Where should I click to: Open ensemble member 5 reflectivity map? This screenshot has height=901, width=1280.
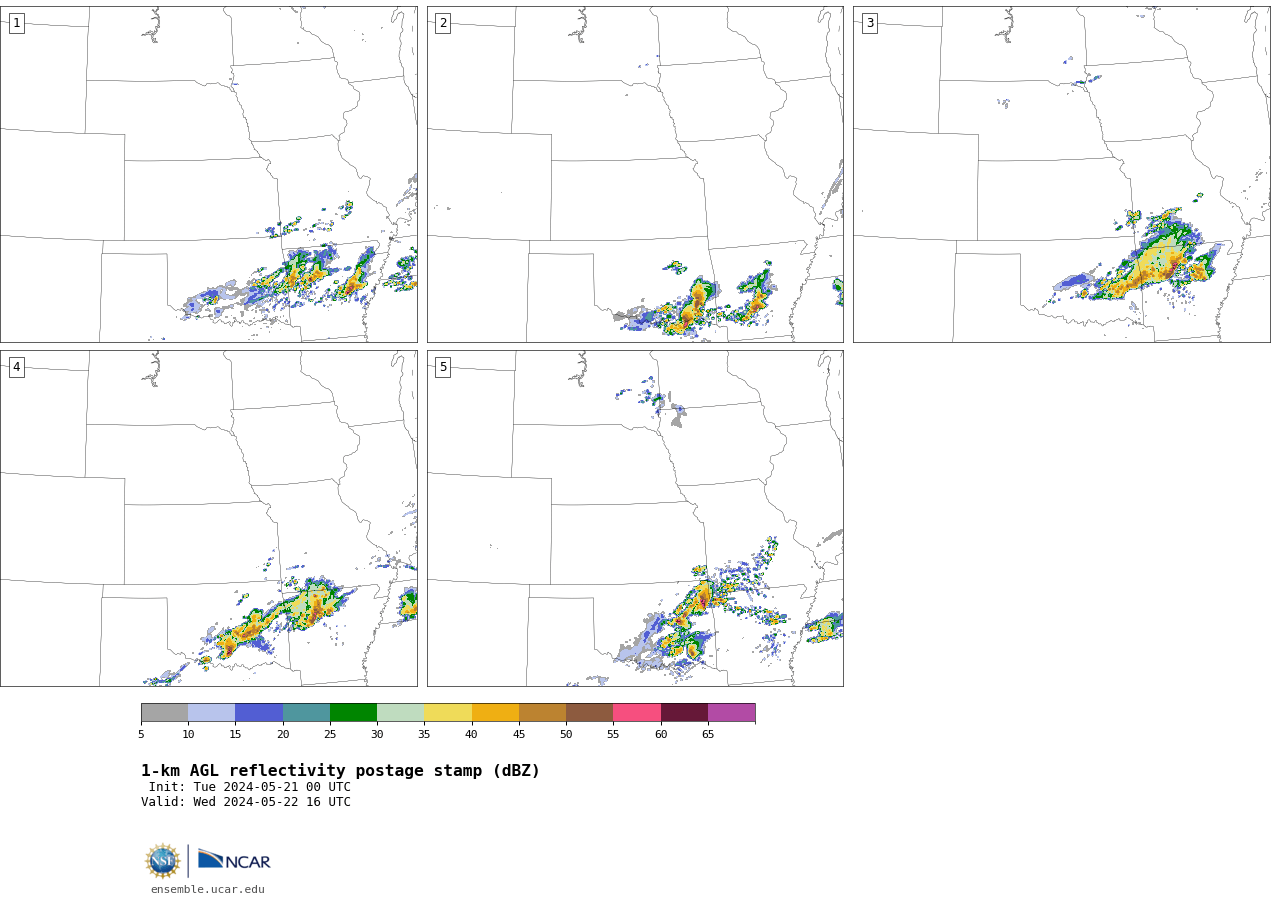(x=635, y=518)
